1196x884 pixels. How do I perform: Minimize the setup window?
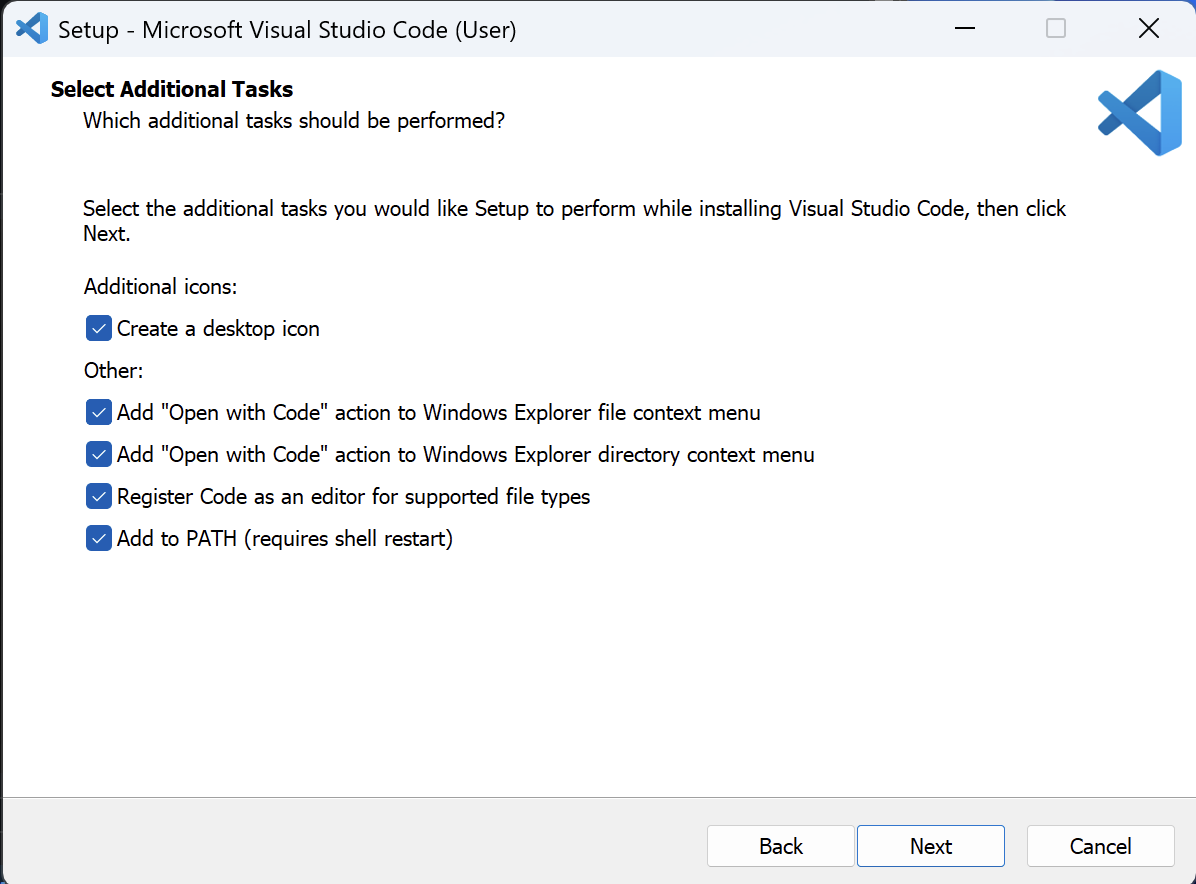pos(964,29)
